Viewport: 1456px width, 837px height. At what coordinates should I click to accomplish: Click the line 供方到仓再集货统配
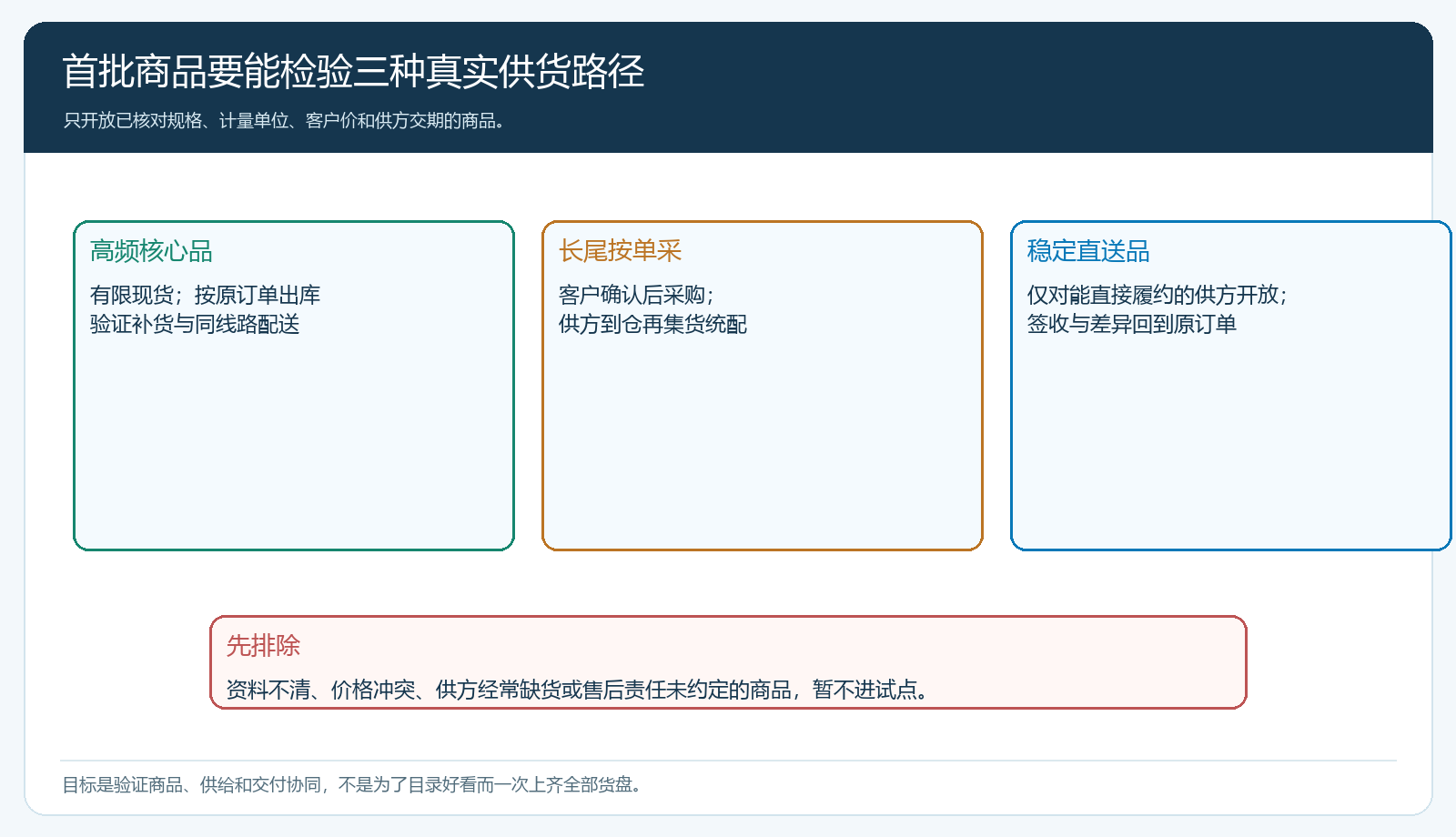tap(652, 324)
